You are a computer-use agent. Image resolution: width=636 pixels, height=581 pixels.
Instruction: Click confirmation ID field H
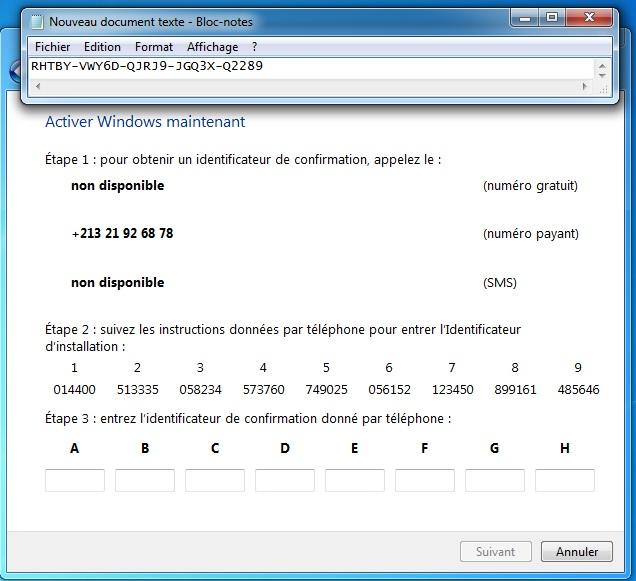tap(565, 480)
